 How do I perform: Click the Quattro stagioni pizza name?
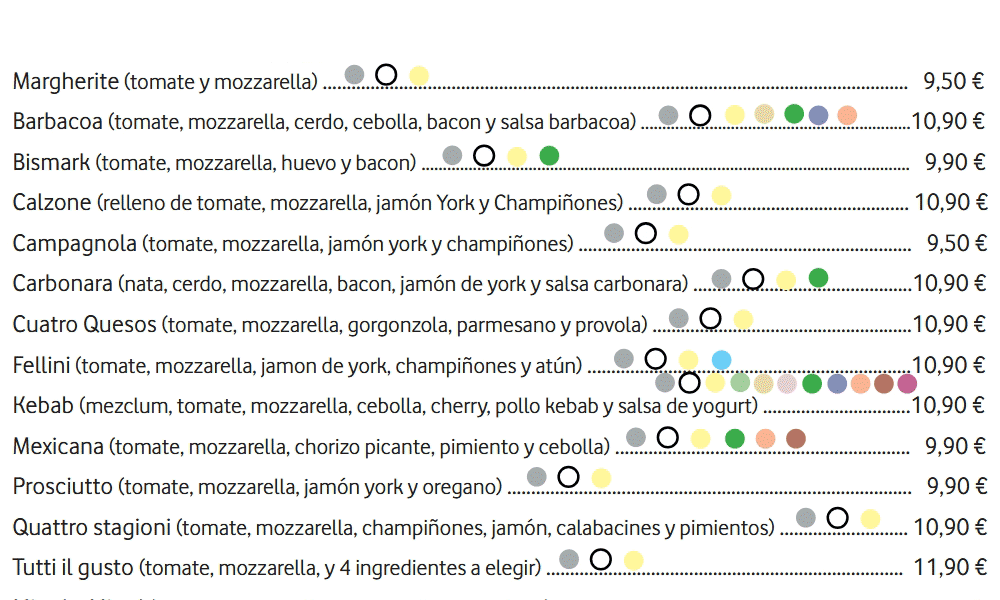pyautogui.click(x=92, y=526)
